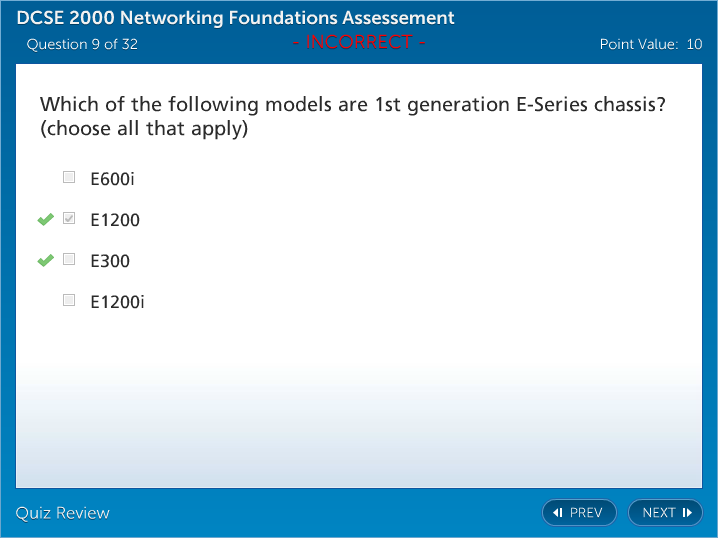Viewport: 718px width, 538px height.
Task: Click the DCSE 2000 Networking Foundations title
Action: (x=235, y=18)
